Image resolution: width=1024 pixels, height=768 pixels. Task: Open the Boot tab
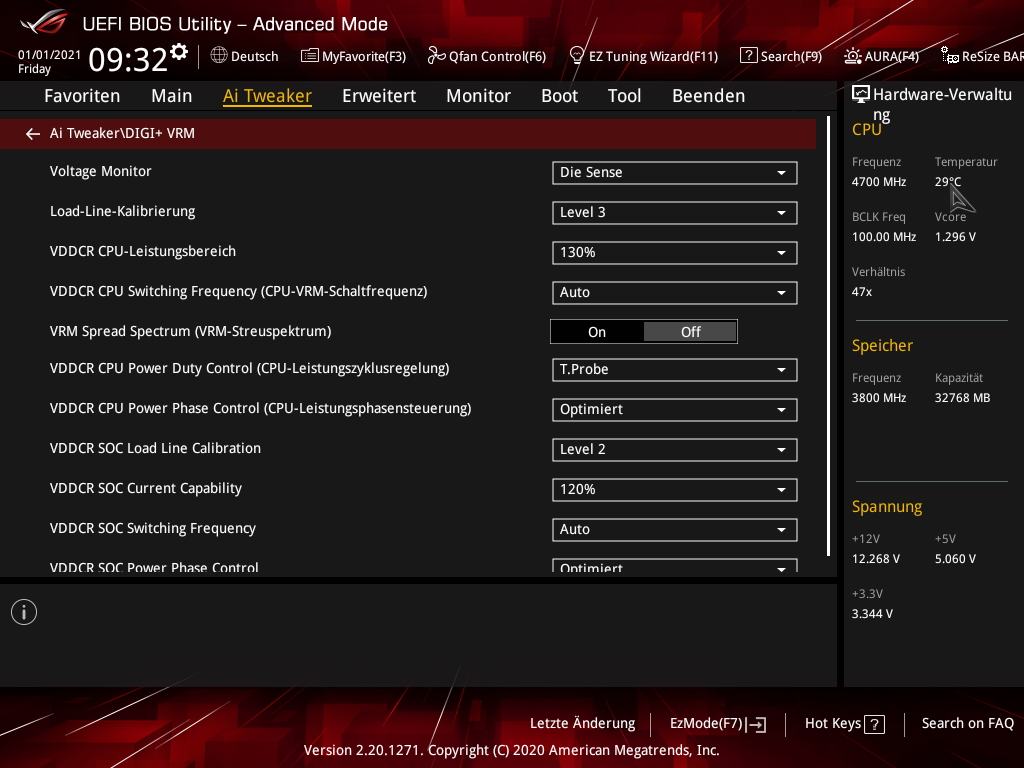click(x=560, y=96)
